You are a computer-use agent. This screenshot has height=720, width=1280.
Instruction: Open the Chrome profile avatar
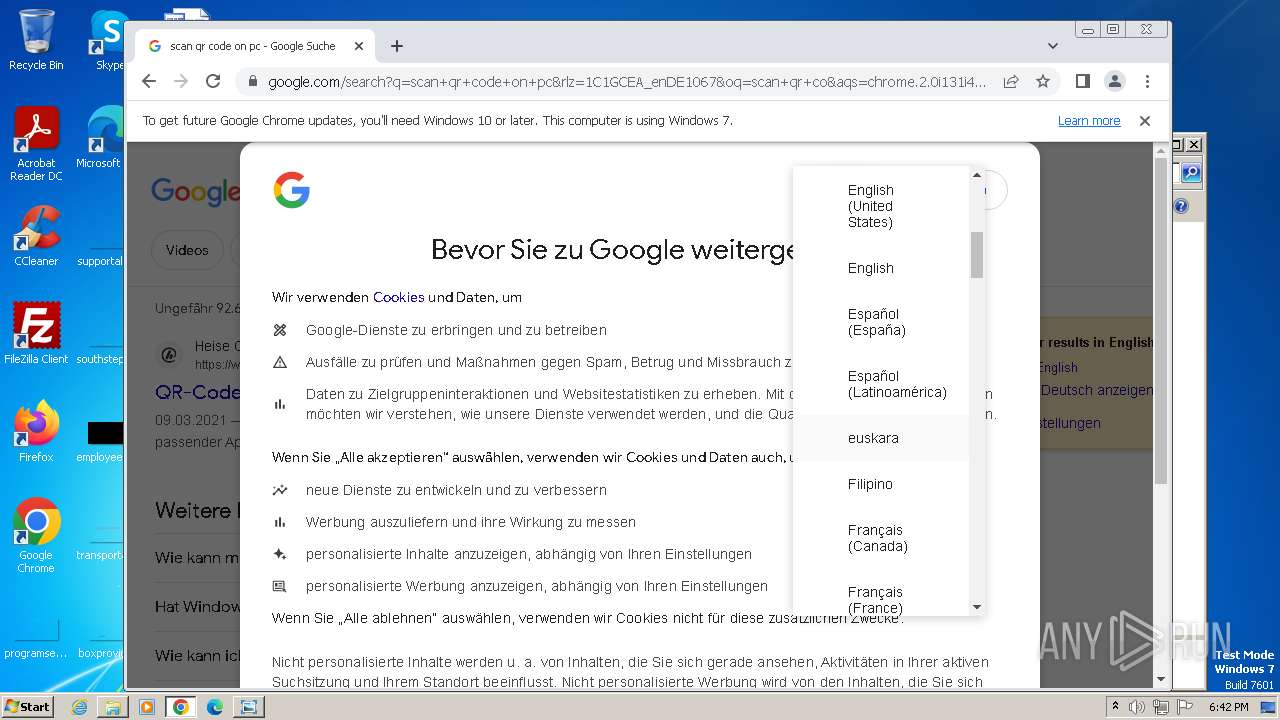pyautogui.click(x=1114, y=81)
